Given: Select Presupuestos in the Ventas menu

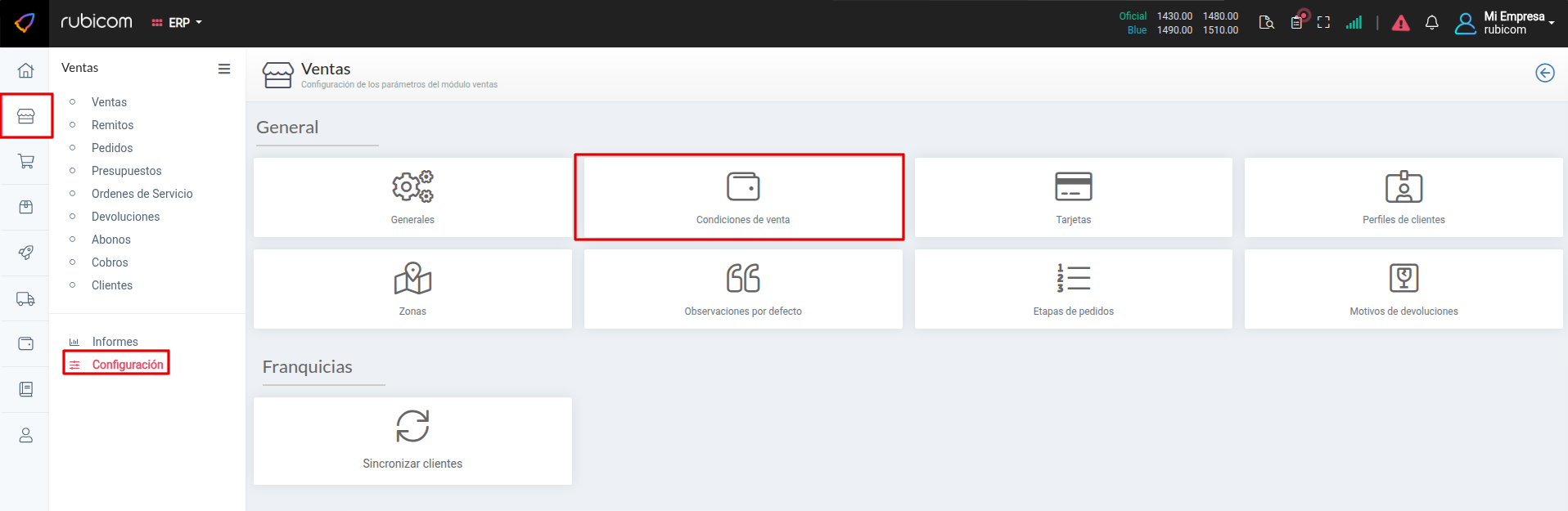Looking at the screenshot, I should pyautogui.click(x=126, y=171).
